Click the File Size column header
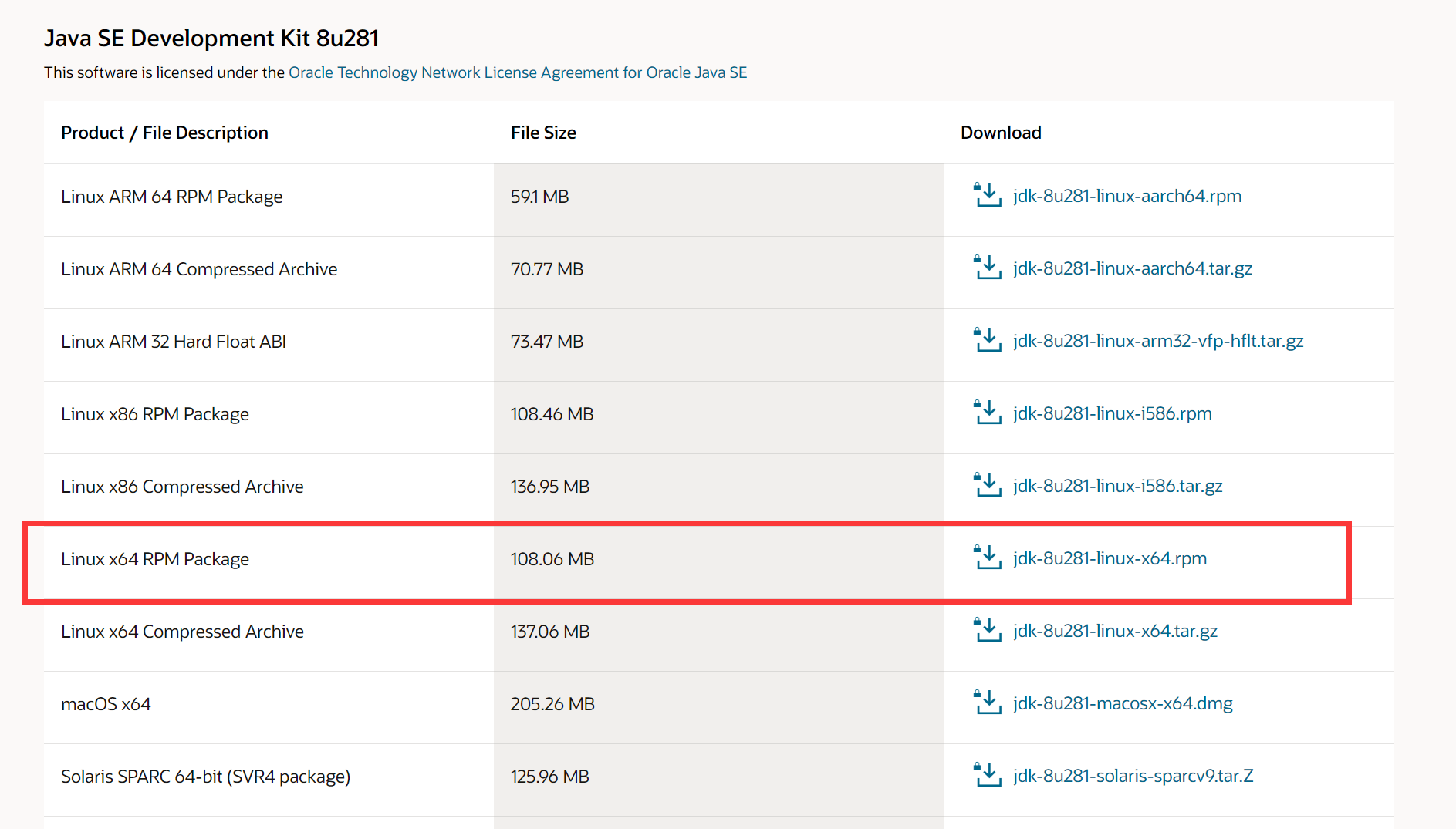Viewport: 1456px width, 829px height. (x=543, y=133)
